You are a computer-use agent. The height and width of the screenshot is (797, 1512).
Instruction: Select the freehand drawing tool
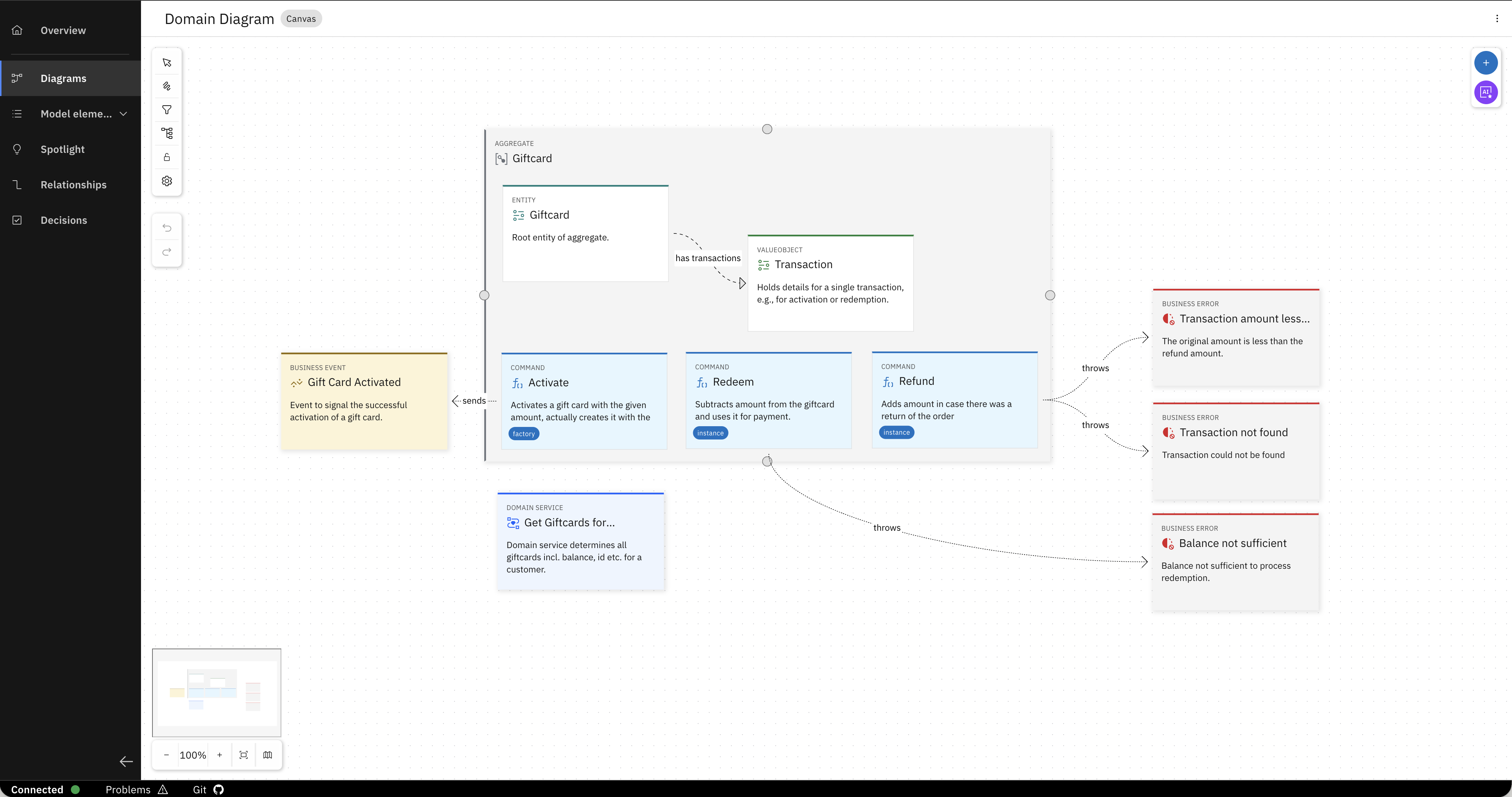click(x=167, y=86)
